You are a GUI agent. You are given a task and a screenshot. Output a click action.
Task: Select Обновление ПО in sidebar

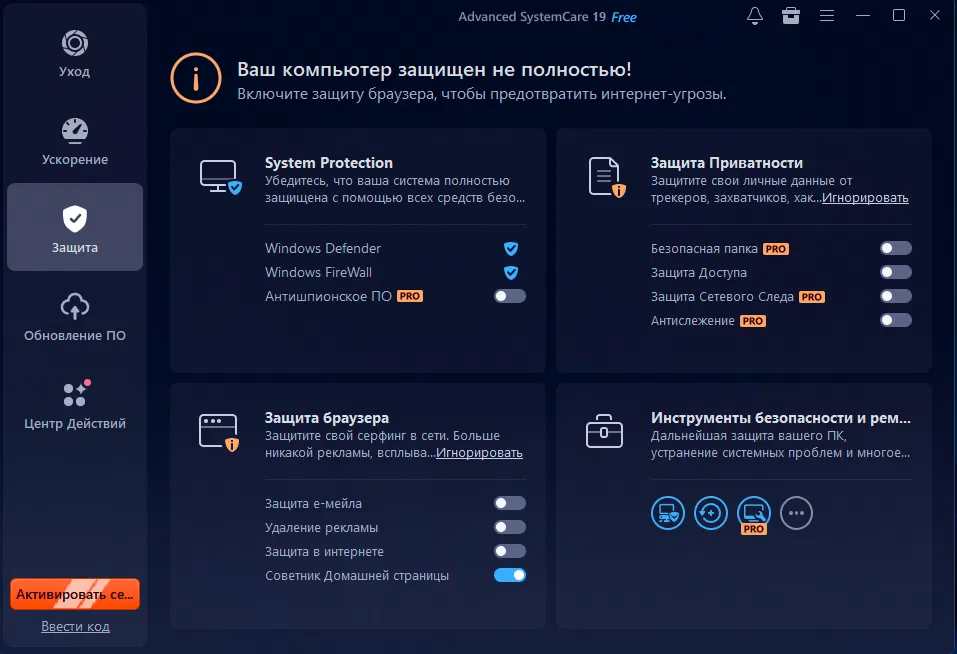coord(75,318)
